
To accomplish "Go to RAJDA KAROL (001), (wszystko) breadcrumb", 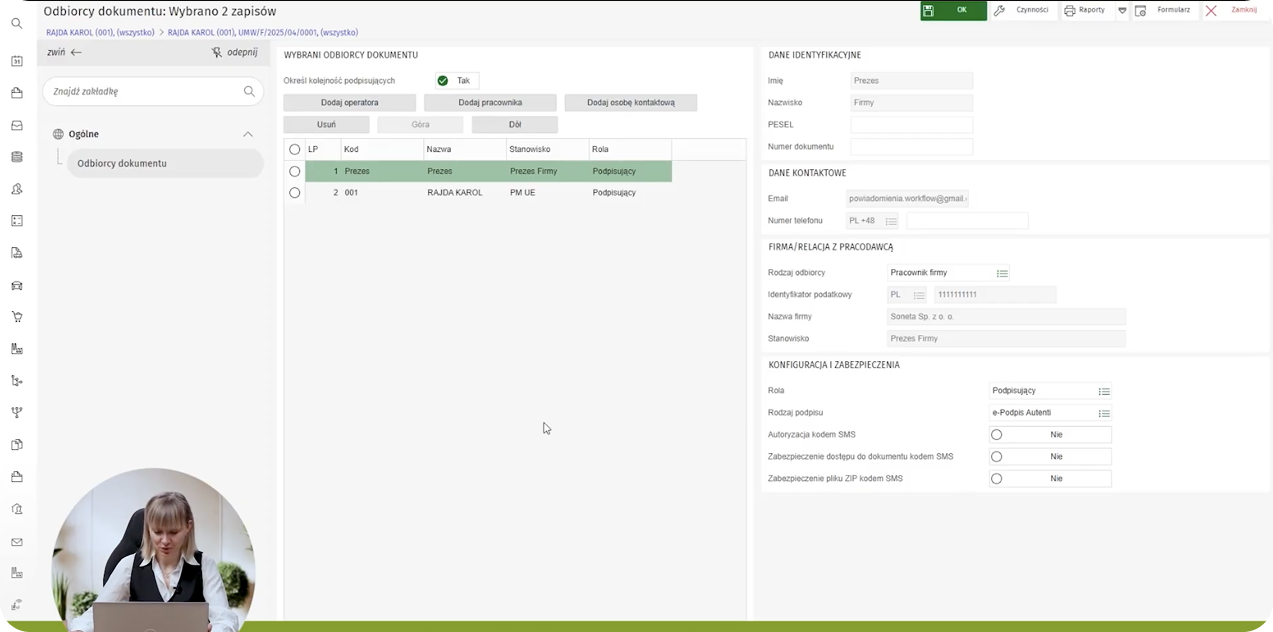I will coord(100,32).
